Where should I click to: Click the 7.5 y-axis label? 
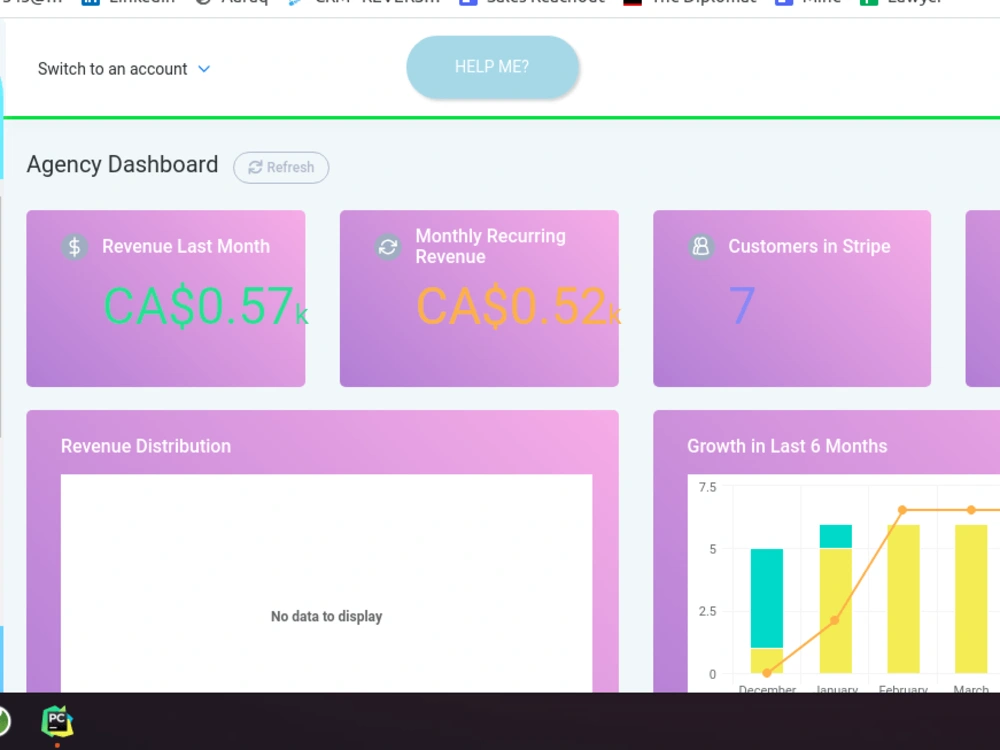[707, 488]
